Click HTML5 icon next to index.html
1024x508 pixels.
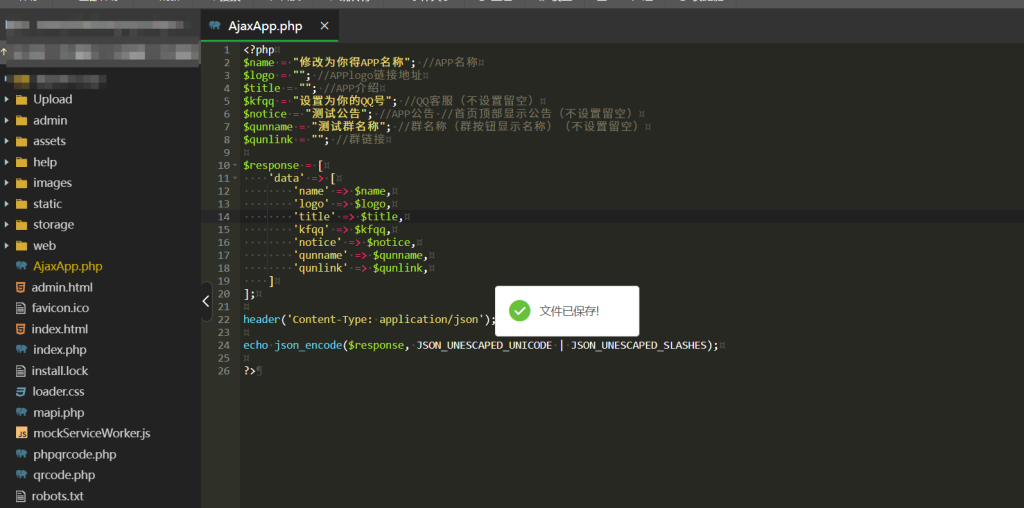(20, 329)
